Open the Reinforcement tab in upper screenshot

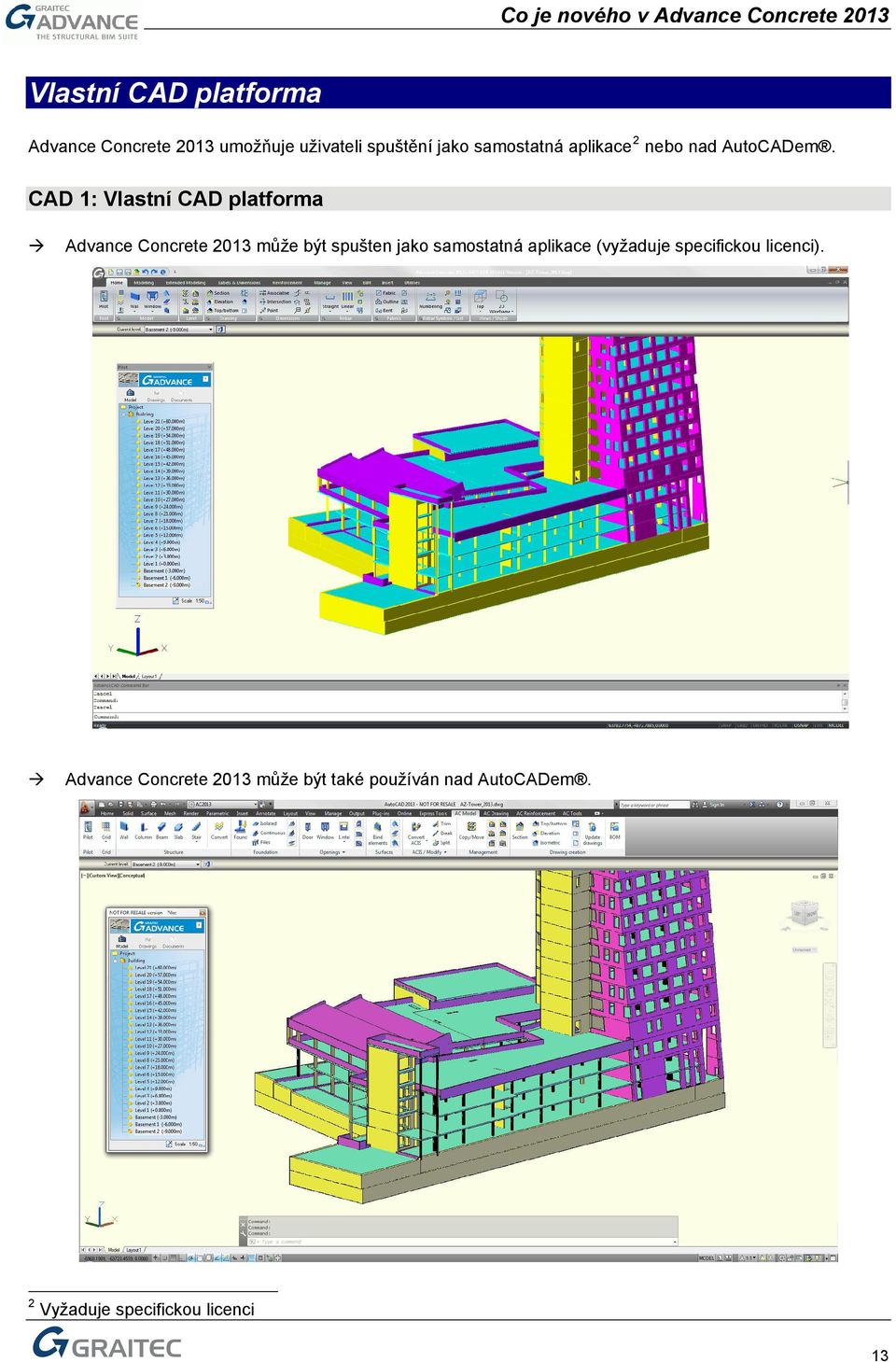coord(287,283)
